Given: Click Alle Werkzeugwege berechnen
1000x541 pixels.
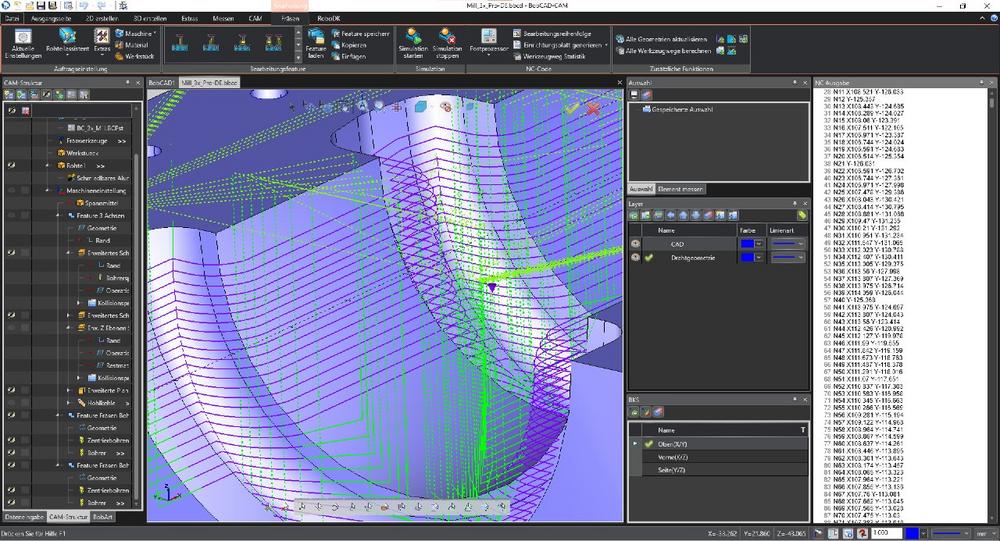Looking at the screenshot, I should pos(667,50).
